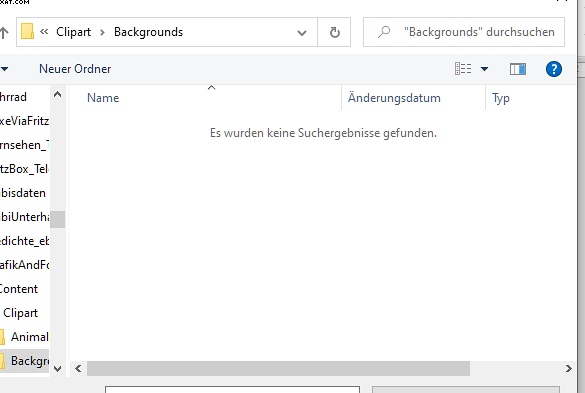Screen dimensions: 585x393
Task: Refresh the Backgrounds folder view
Action: (335, 32)
